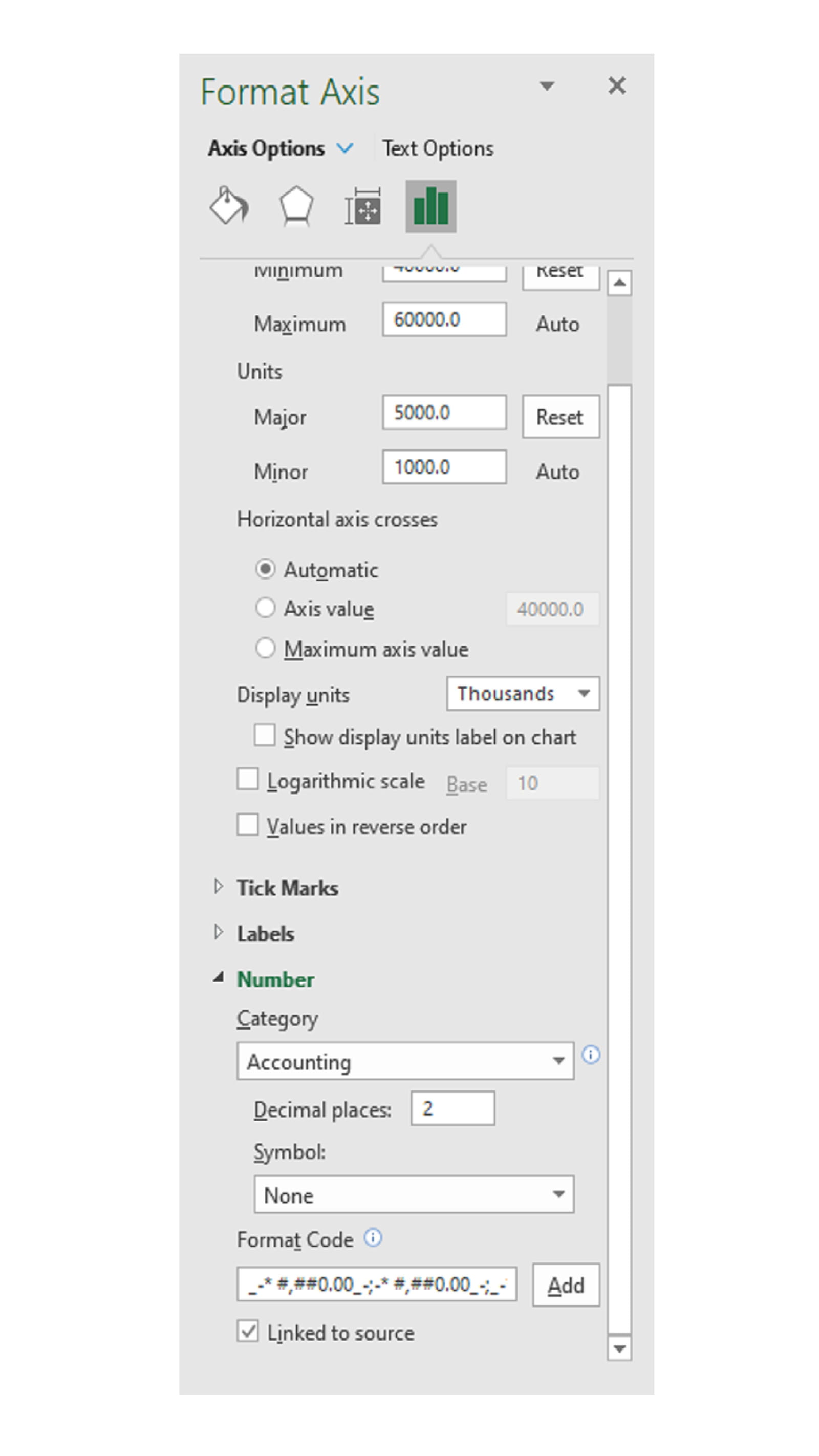Check Values in reverse order
Viewport: 819px width, 1456px height.
[248, 825]
